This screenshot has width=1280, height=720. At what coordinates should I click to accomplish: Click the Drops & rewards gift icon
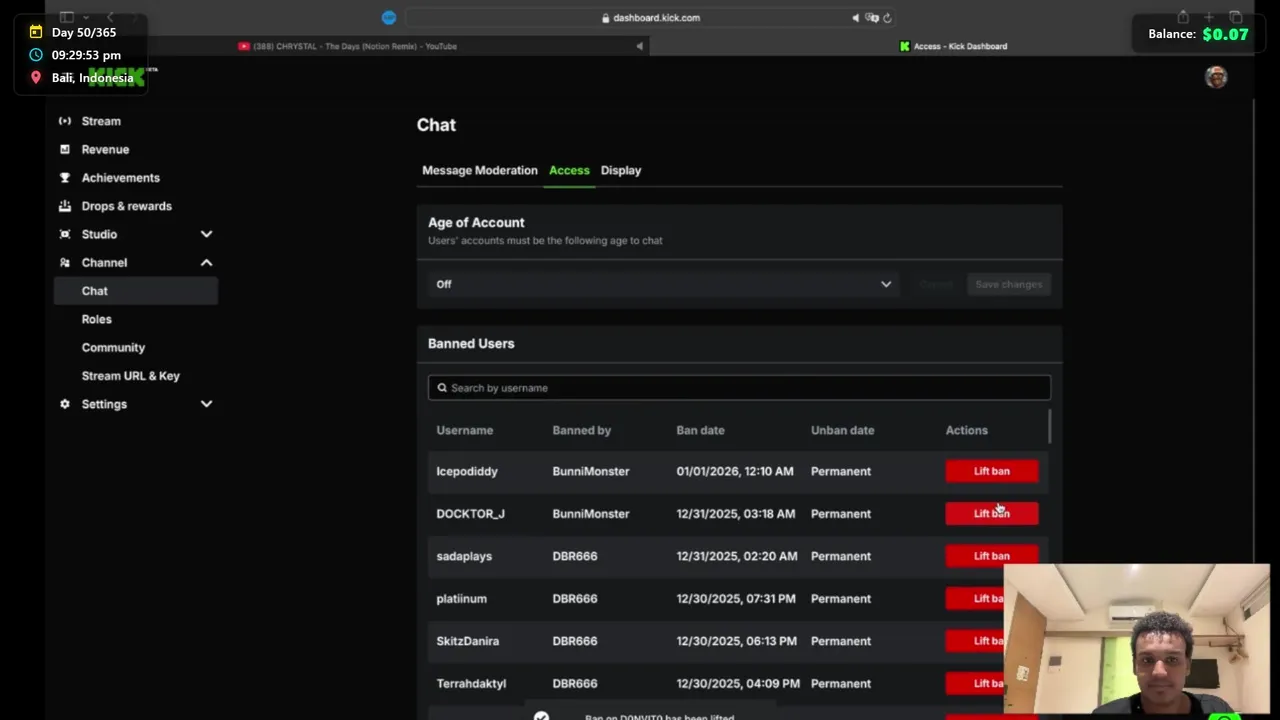click(65, 206)
